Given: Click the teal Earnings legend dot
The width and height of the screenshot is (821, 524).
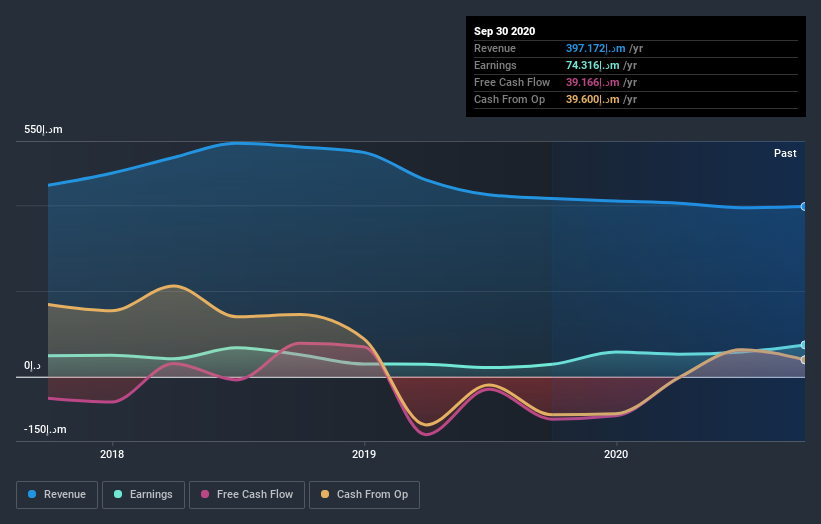Looking at the screenshot, I should click(118, 494).
